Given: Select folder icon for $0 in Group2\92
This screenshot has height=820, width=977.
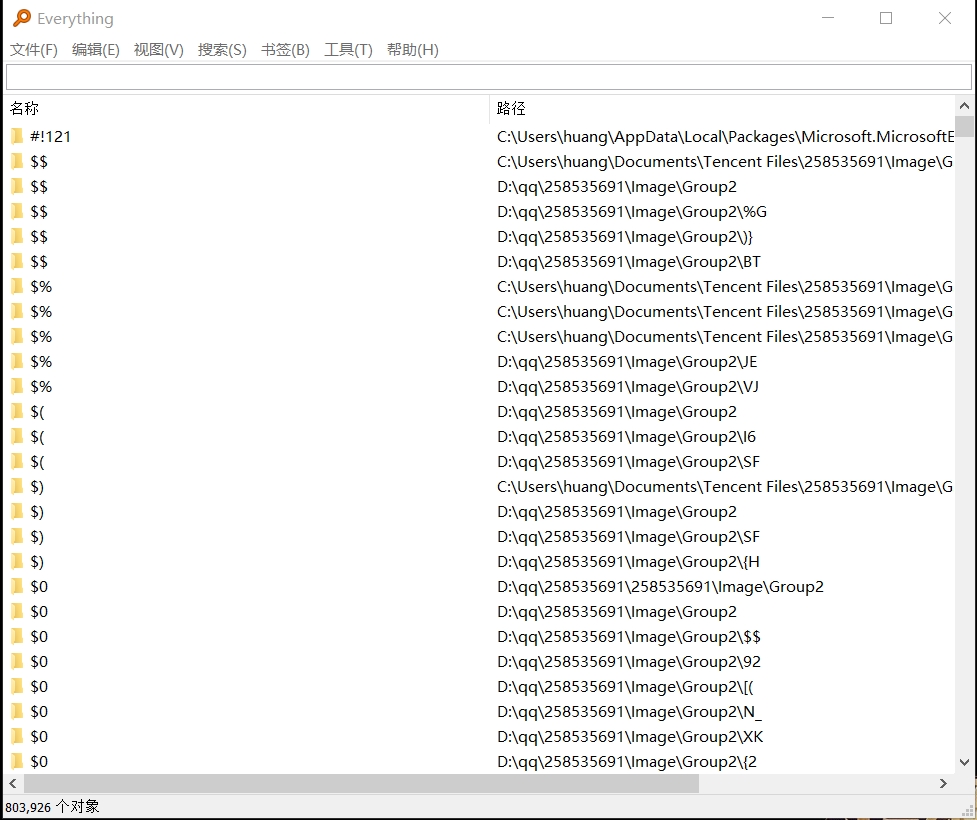Looking at the screenshot, I should coord(17,661).
